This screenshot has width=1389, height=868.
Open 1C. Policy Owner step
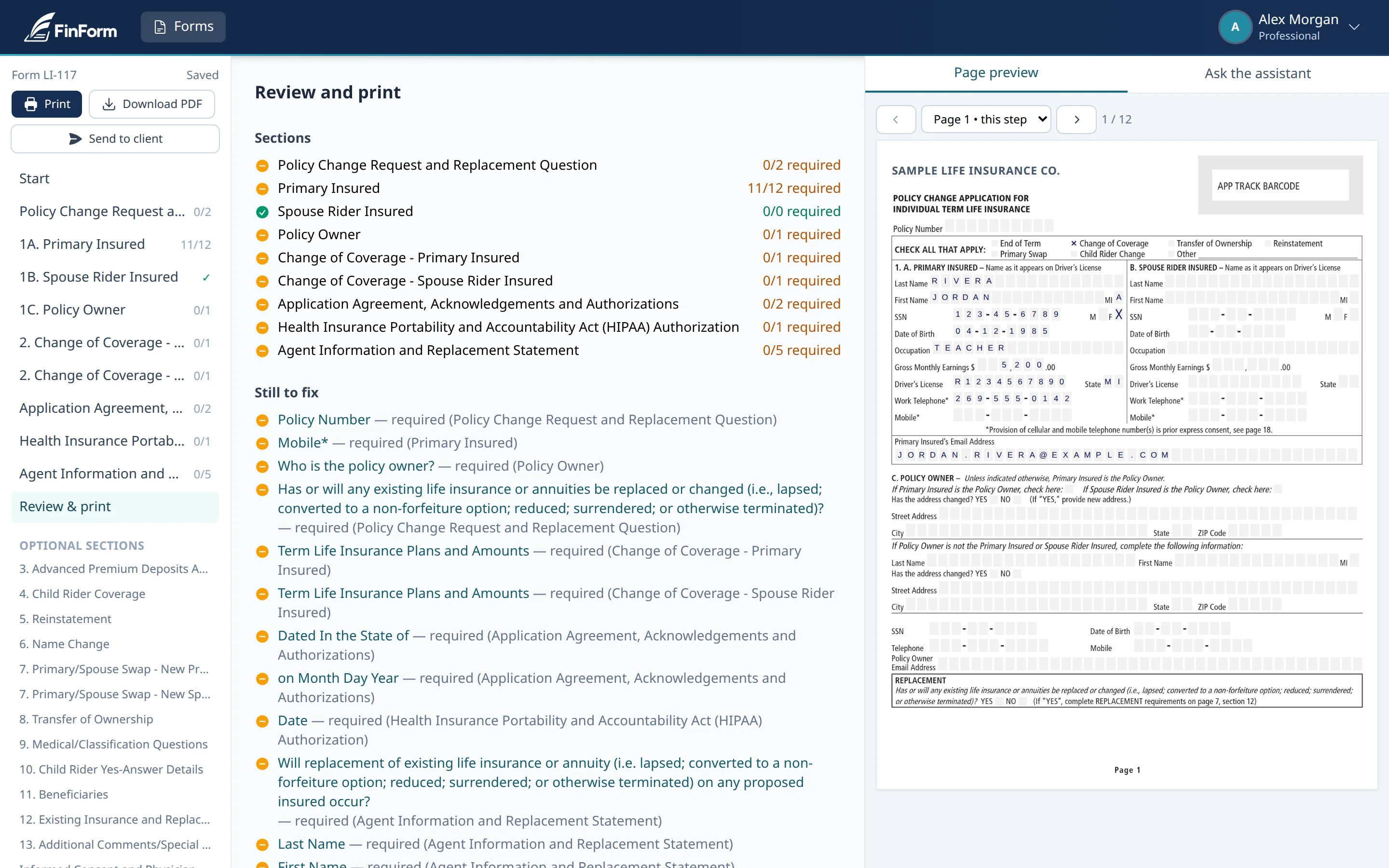tap(115, 310)
